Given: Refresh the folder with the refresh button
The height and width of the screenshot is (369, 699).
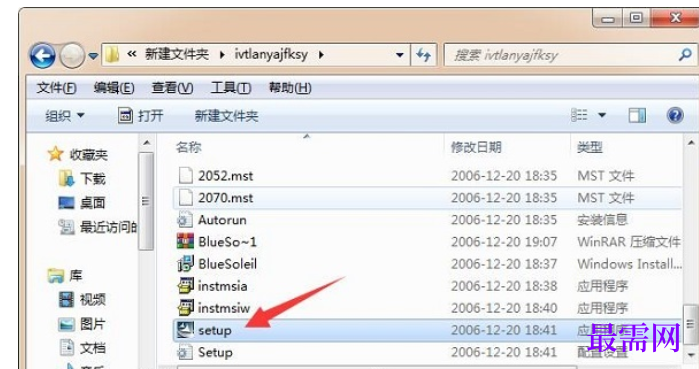Looking at the screenshot, I should pyautogui.click(x=424, y=55).
